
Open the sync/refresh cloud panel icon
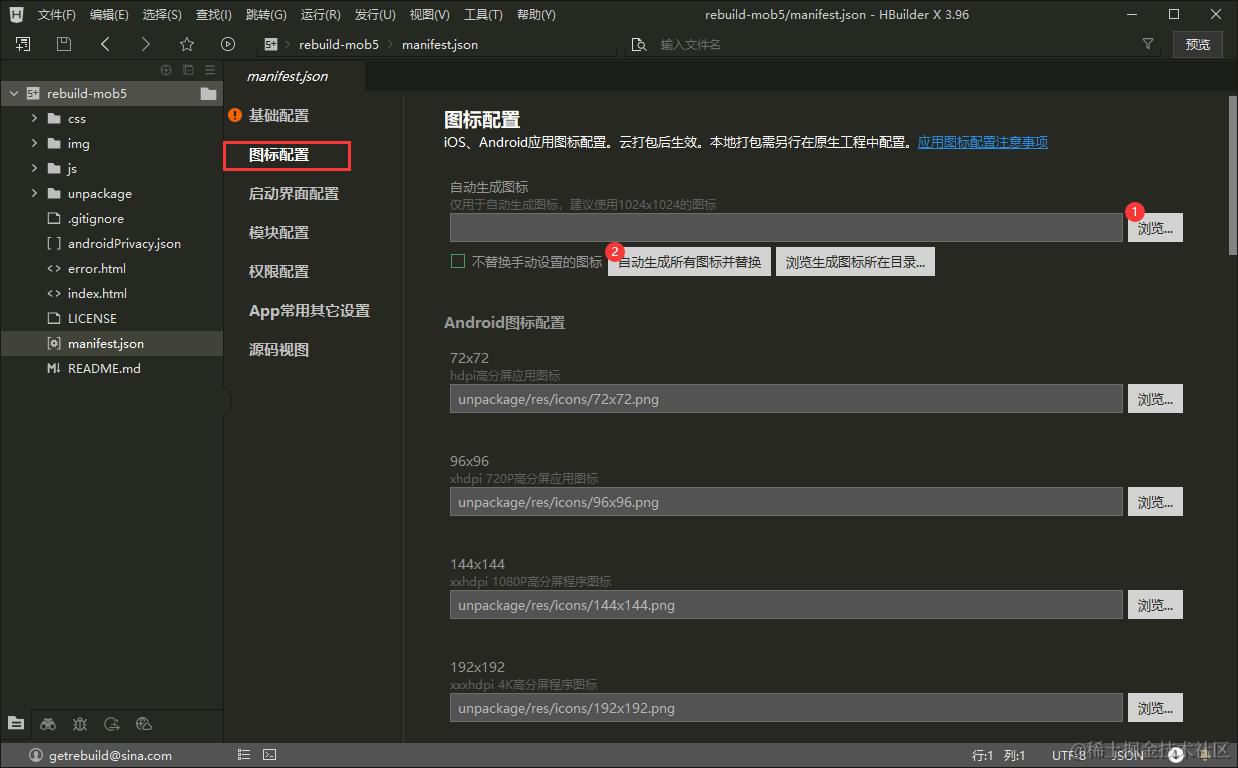(112, 724)
